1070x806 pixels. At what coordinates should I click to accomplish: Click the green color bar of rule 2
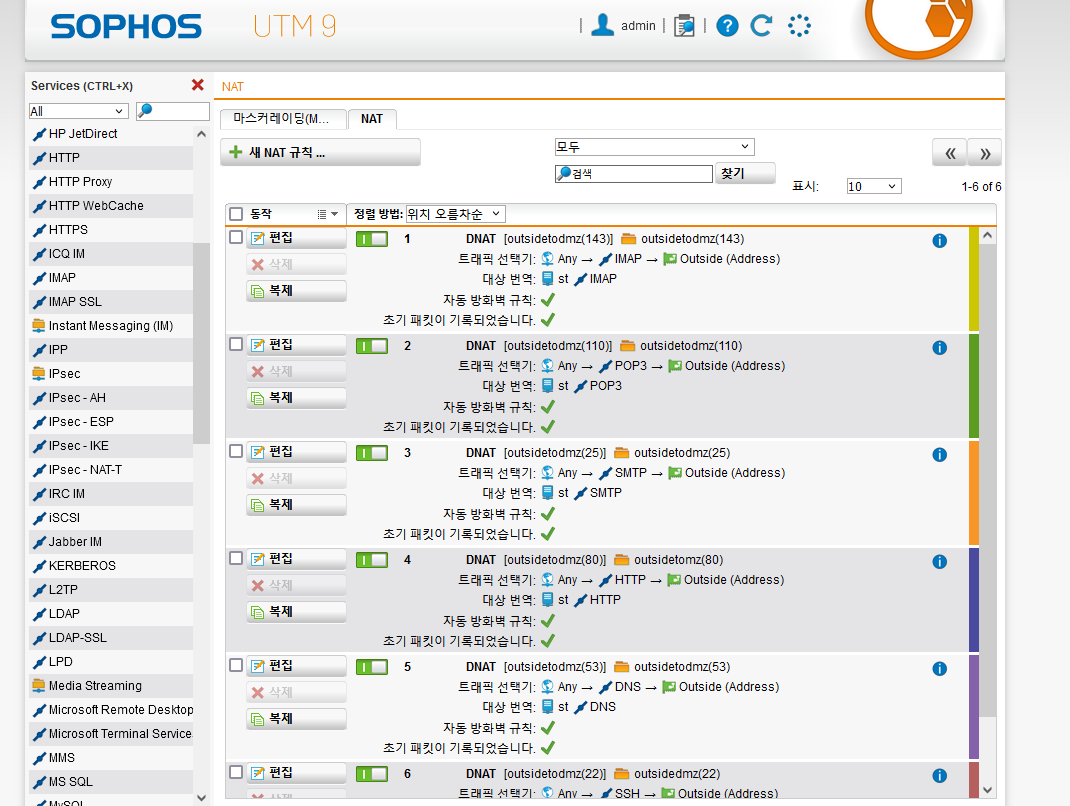tap(974, 386)
